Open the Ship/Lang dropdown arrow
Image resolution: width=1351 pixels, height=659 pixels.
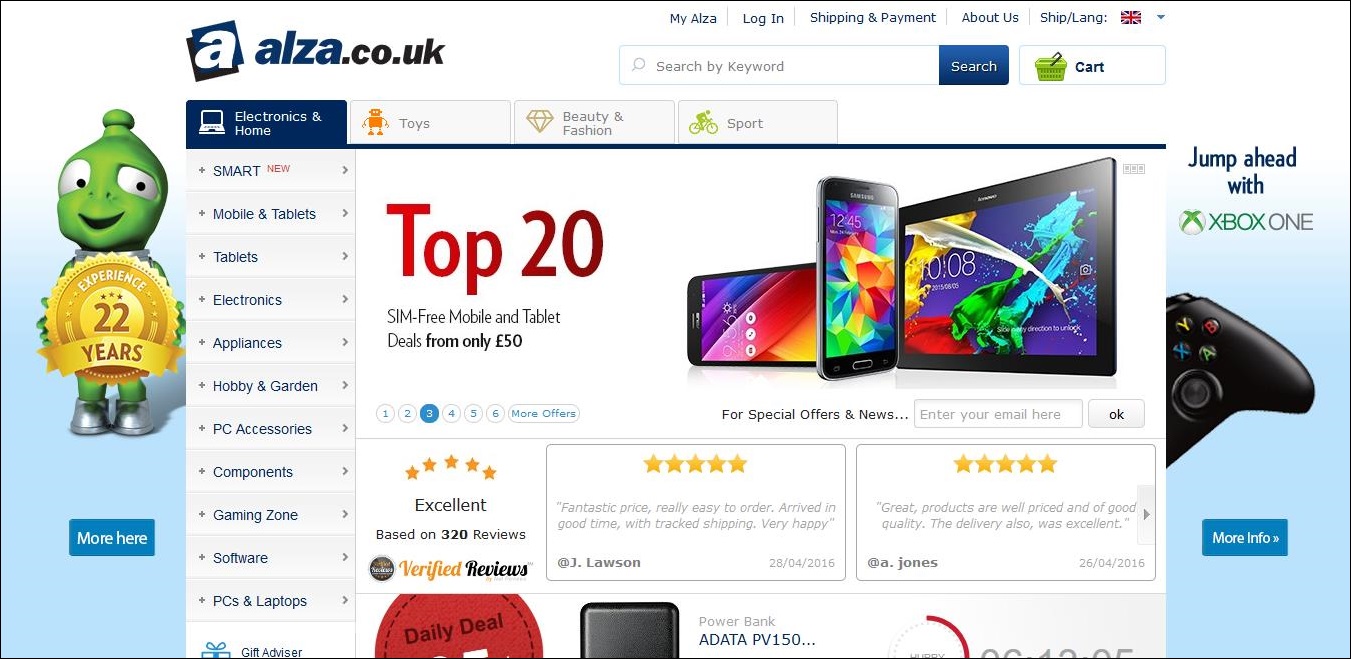1160,18
